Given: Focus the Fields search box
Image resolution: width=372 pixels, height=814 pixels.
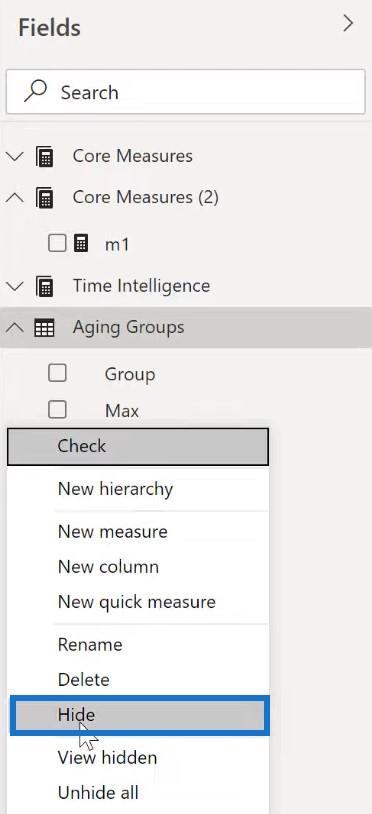Looking at the screenshot, I should tap(186, 92).
